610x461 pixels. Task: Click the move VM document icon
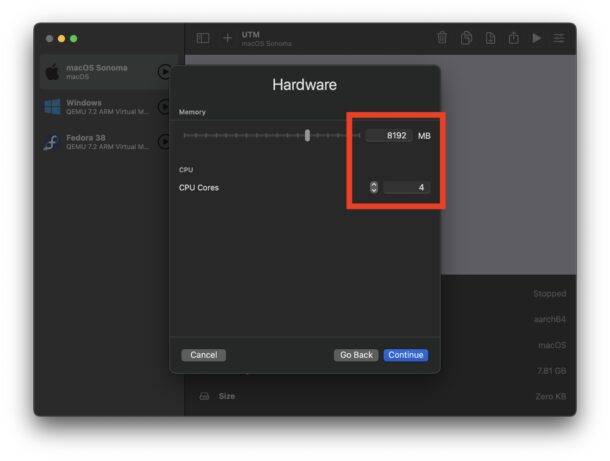point(490,38)
